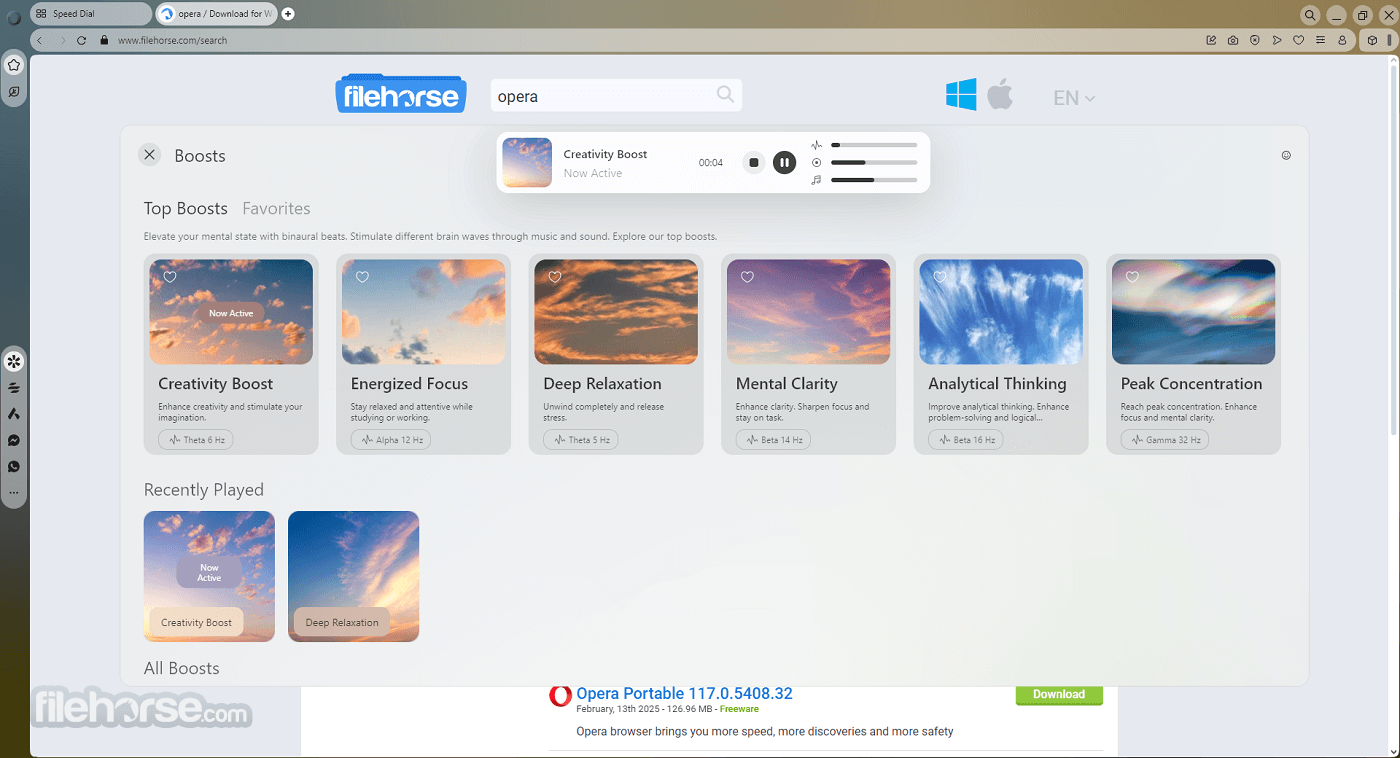Open the Aria AI sidebar icon
Screen dimensions: 1400x758
tap(14, 414)
